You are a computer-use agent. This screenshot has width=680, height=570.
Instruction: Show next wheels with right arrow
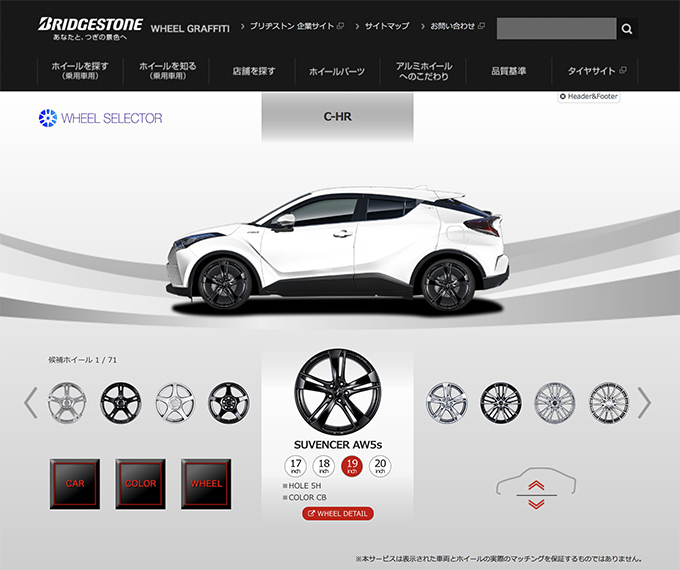tap(644, 403)
